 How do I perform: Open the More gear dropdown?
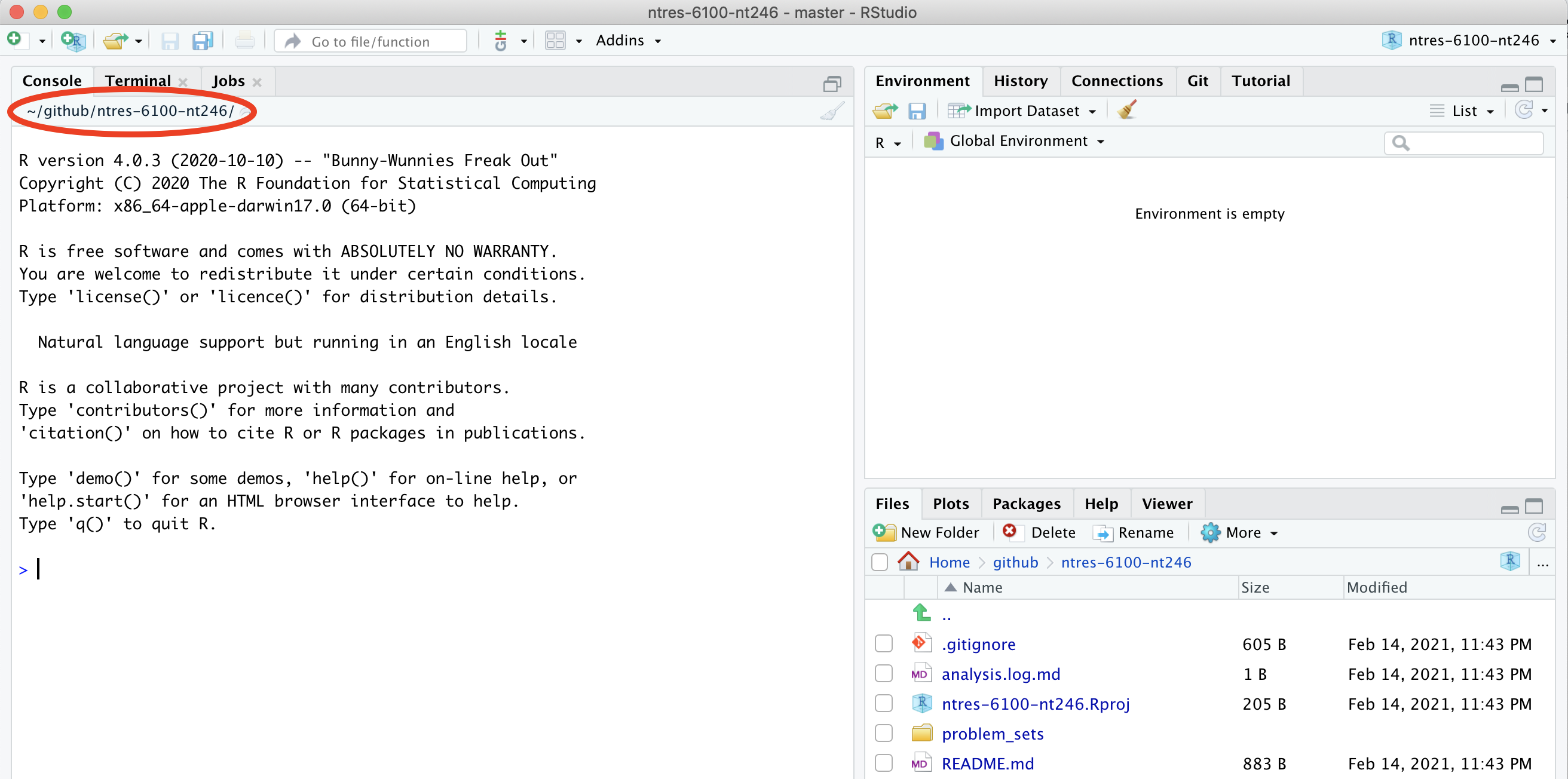[1239, 532]
